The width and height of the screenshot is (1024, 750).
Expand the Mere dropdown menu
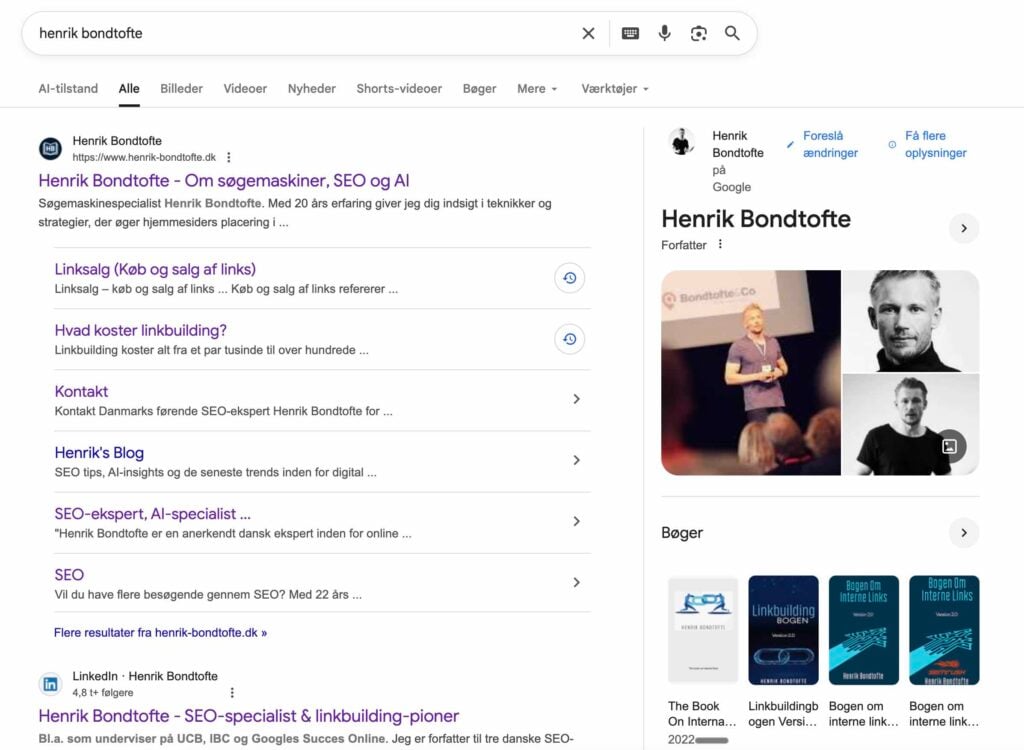[x=537, y=88]
